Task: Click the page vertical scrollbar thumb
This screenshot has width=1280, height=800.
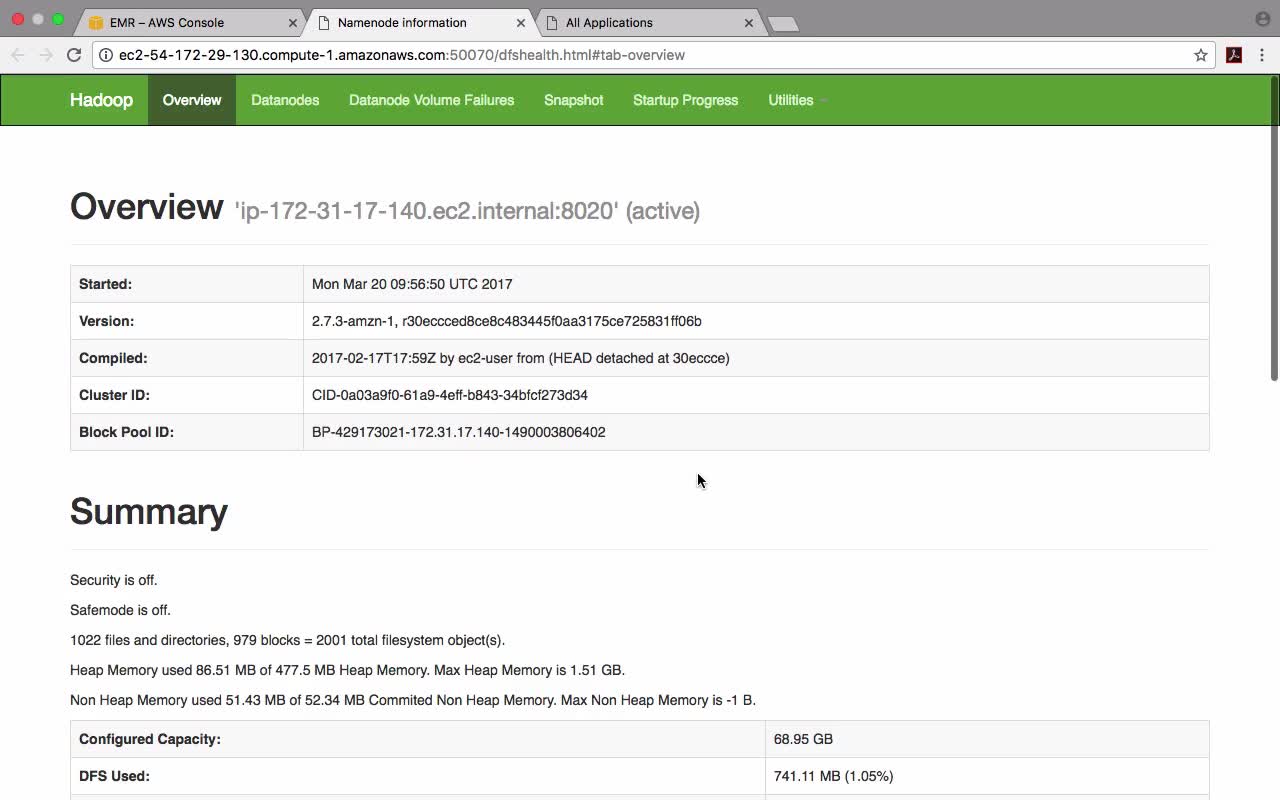Action: point(1274,228)
